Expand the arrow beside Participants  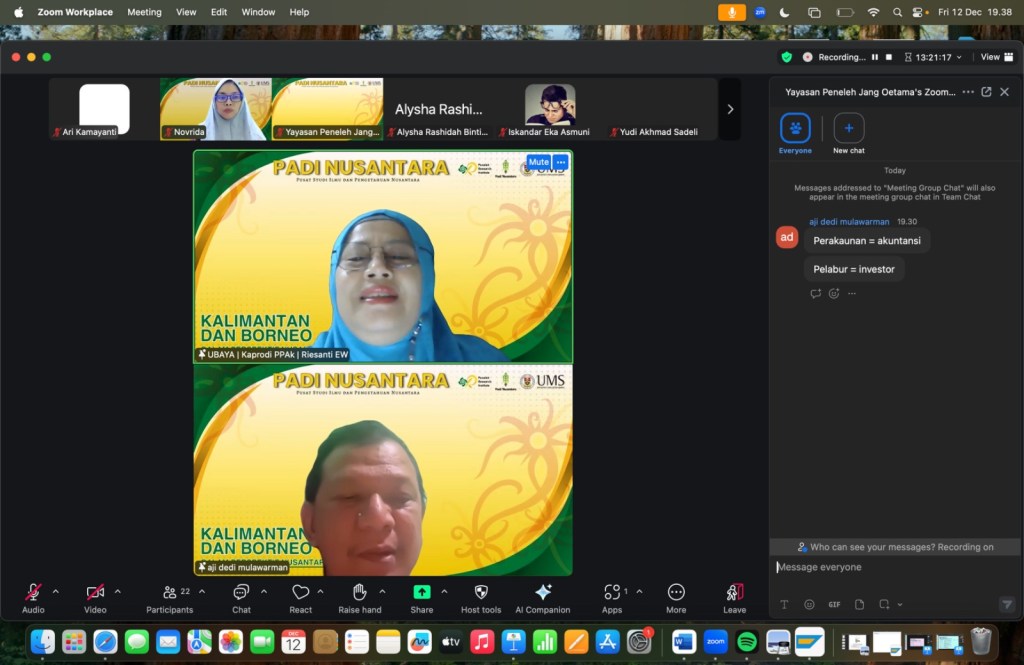[x=202, y=591]
